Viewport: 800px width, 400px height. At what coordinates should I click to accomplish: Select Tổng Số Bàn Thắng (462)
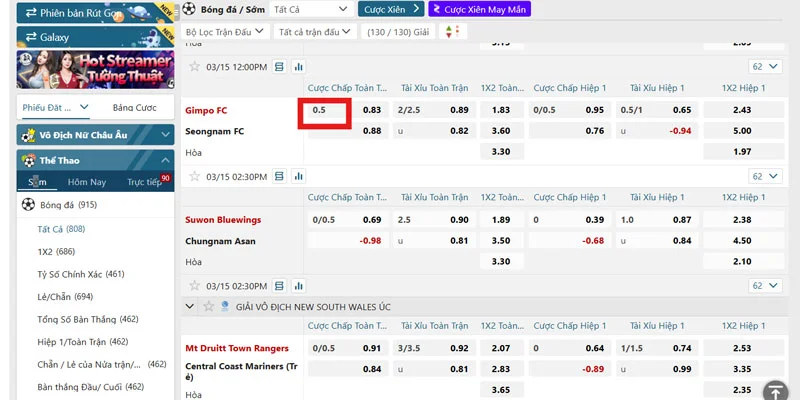tap(88, 319)
